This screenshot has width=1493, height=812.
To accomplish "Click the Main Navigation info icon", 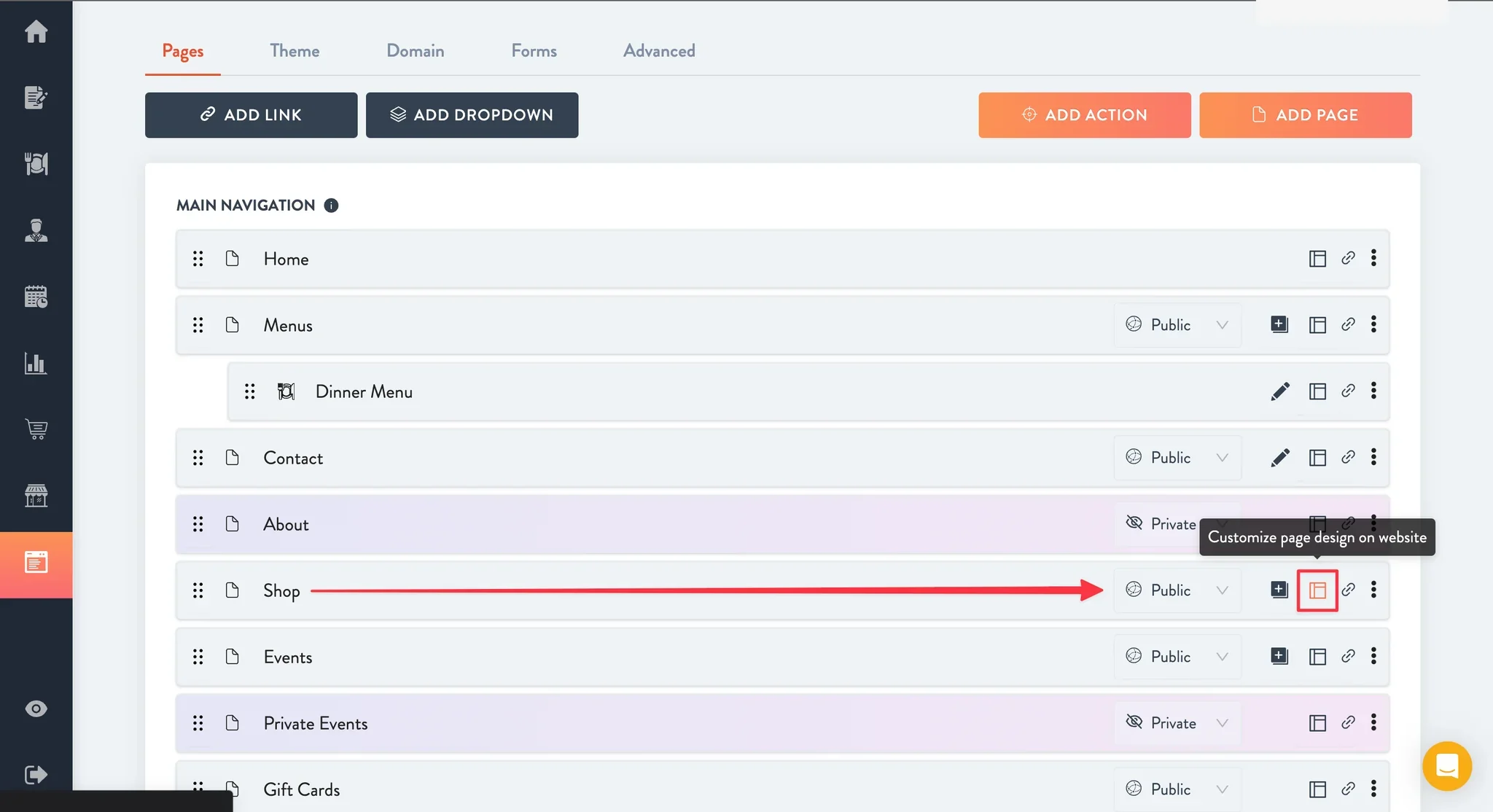I will (331, 206).
